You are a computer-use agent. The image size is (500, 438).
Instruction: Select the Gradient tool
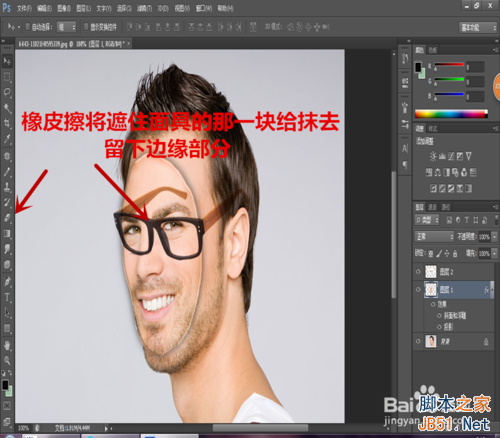[7, 233]
